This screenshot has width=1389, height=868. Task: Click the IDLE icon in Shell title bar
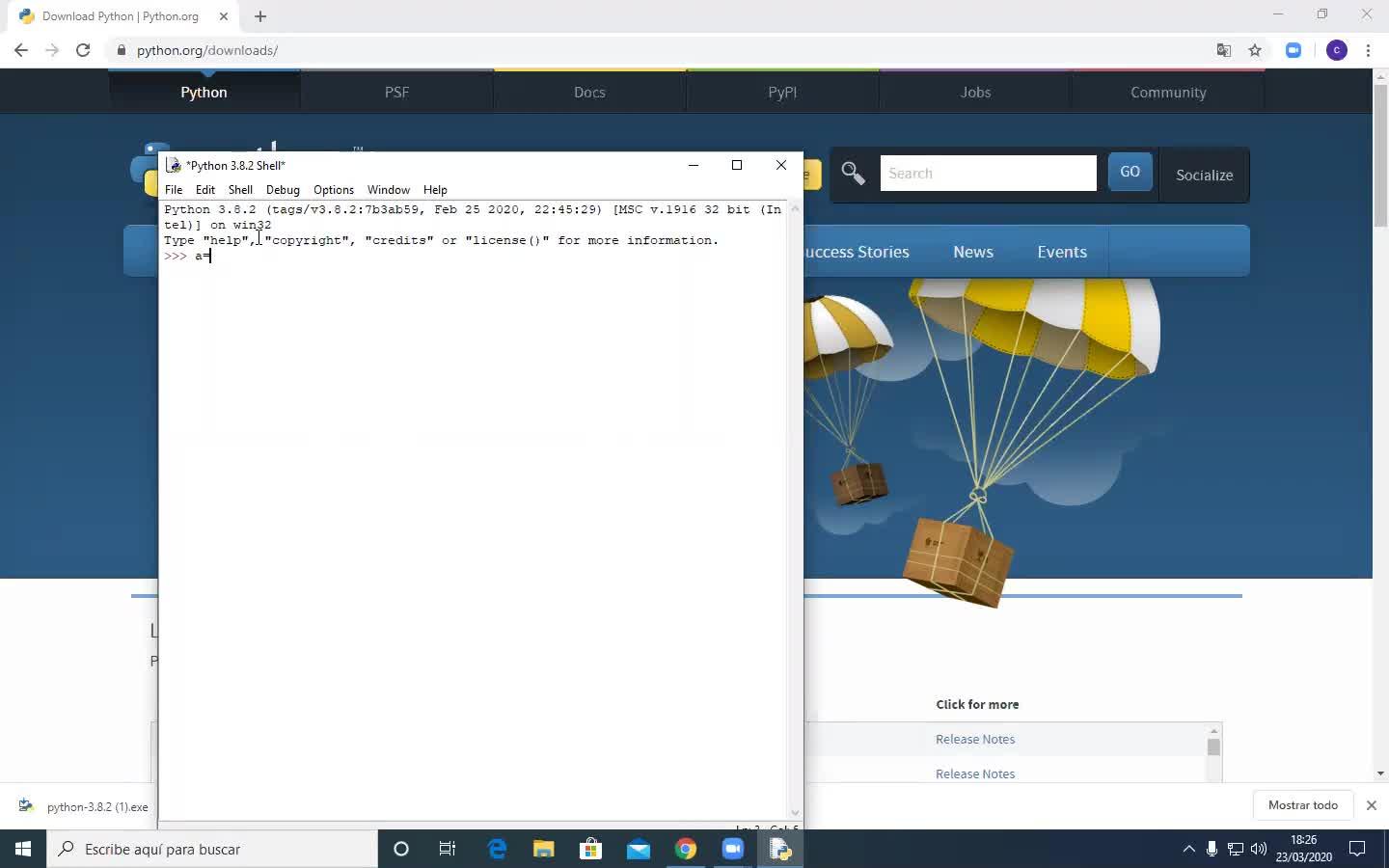174,165
